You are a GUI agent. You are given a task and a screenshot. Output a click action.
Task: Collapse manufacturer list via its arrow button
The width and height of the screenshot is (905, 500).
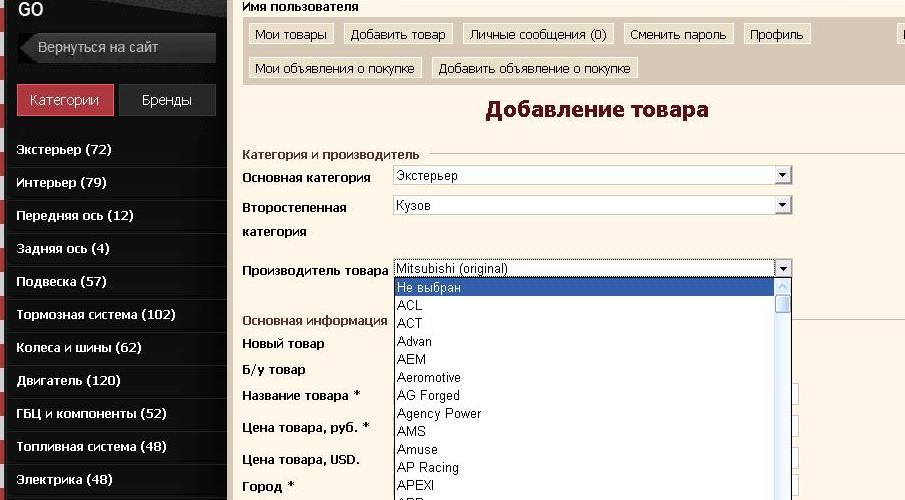(x=783, y=268)
